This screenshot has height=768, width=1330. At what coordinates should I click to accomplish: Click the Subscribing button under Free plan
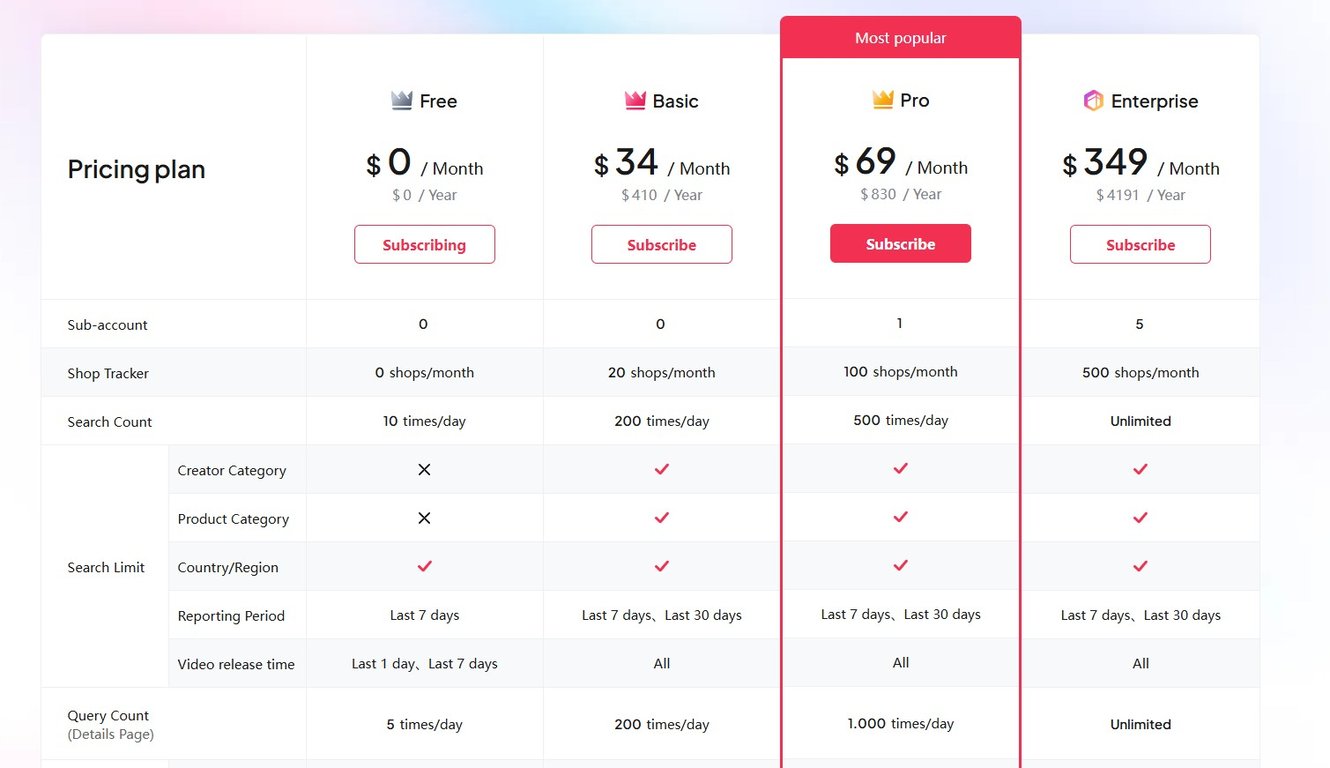pos(424,245)
